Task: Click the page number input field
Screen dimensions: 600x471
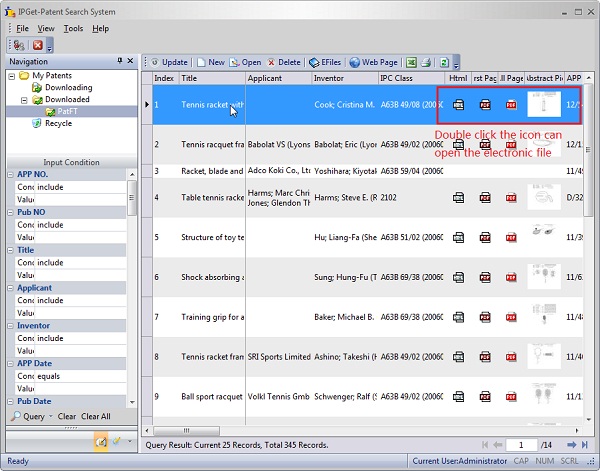Action: (520, 444)
